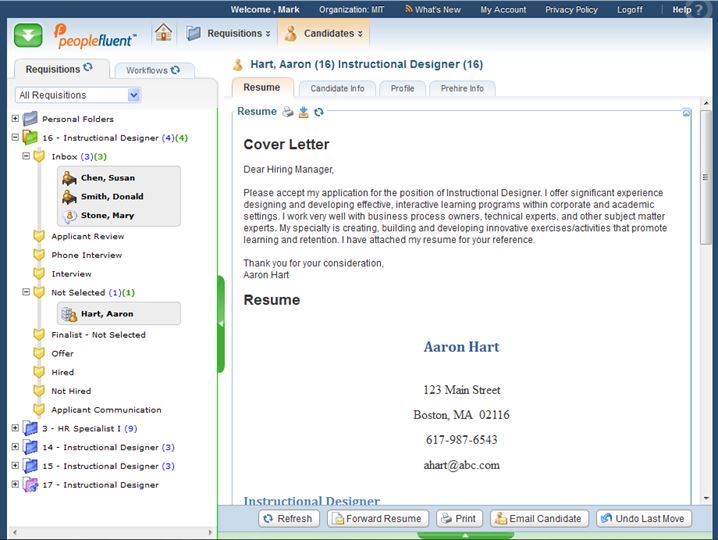Click the Email Candidate button
The width and height of the screenshot is (718, 540).
click(538, 519)
